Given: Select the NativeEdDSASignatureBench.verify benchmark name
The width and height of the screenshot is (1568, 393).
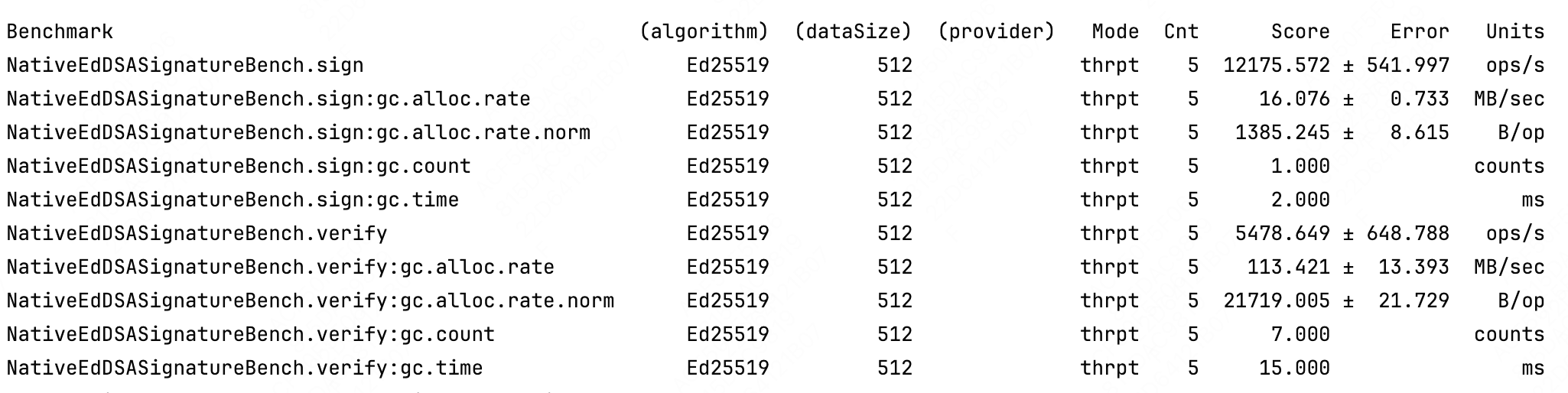Looking at the screenshot, I should [197, 233].
